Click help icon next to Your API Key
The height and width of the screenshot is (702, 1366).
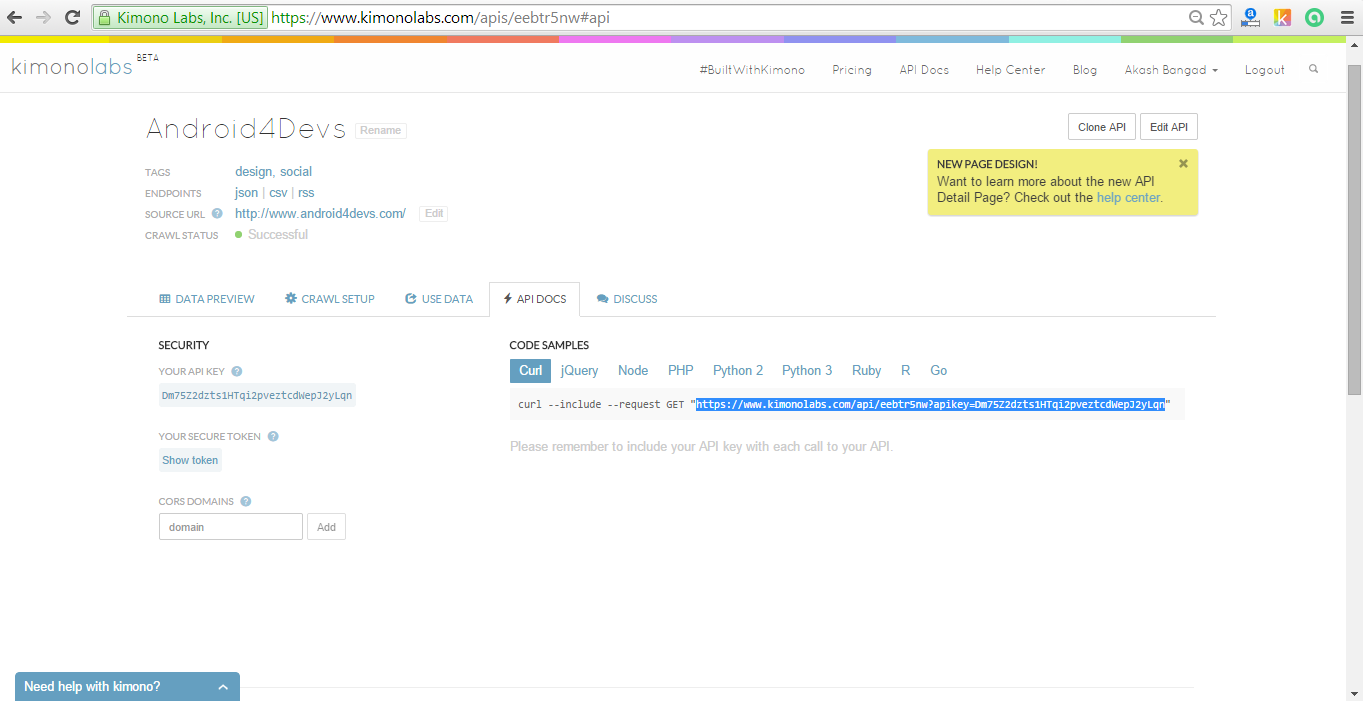tap(236, 371)
